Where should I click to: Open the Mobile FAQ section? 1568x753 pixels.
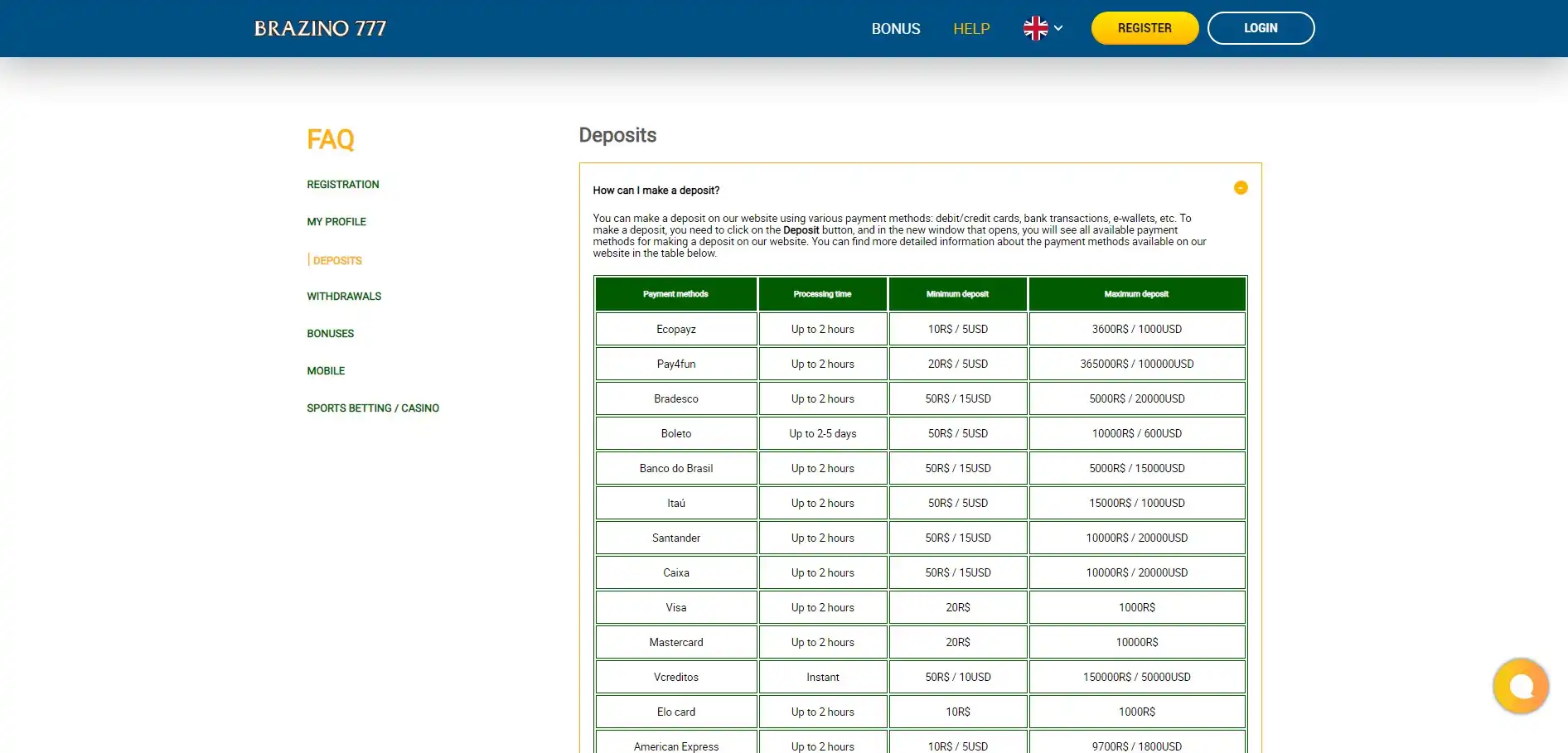[325, 371]
